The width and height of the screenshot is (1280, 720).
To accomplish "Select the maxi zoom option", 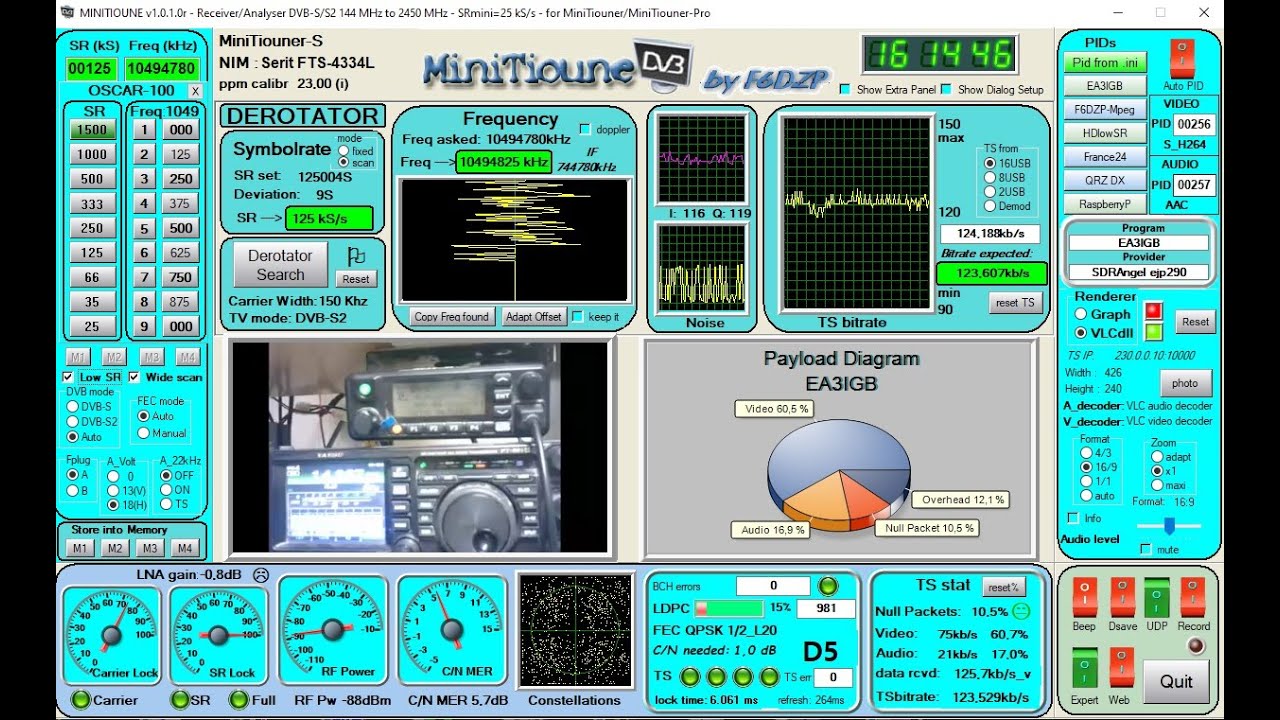I will pos(1157,485).
